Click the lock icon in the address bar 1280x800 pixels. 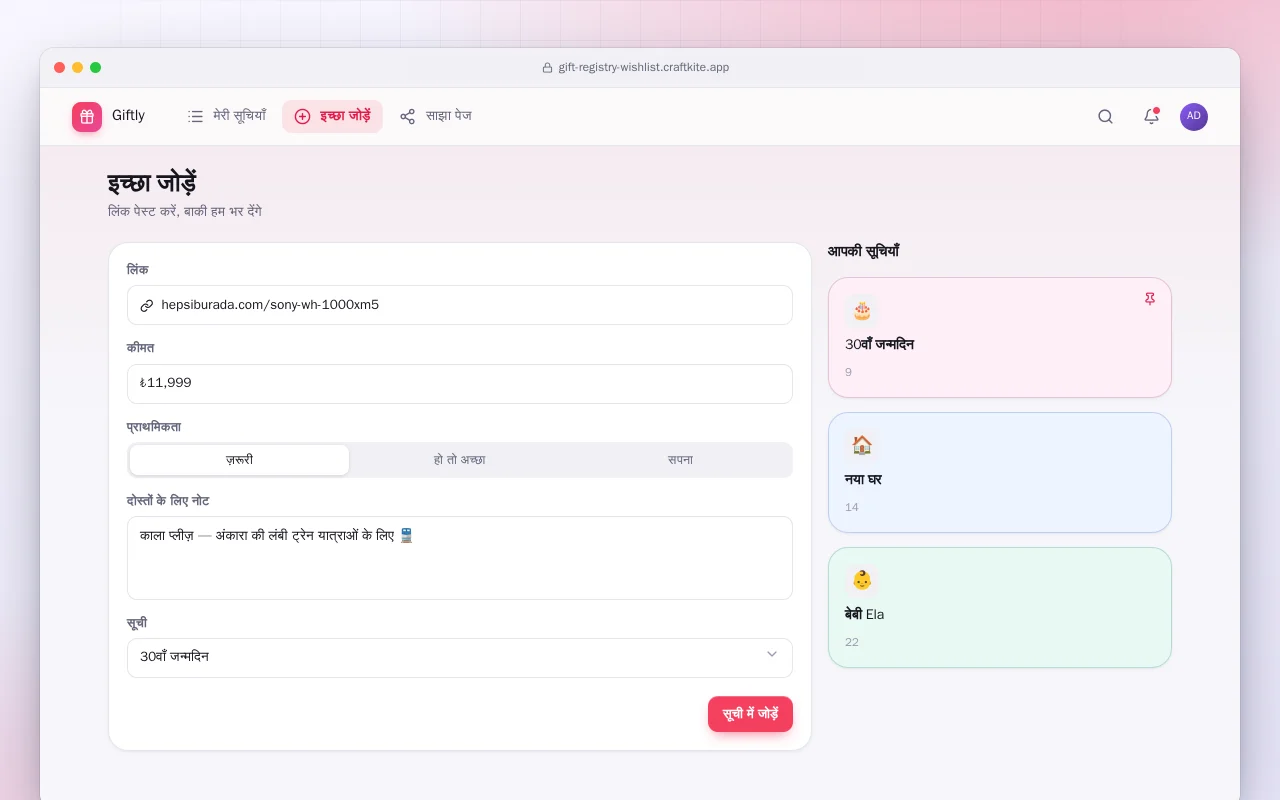[547, 68]
